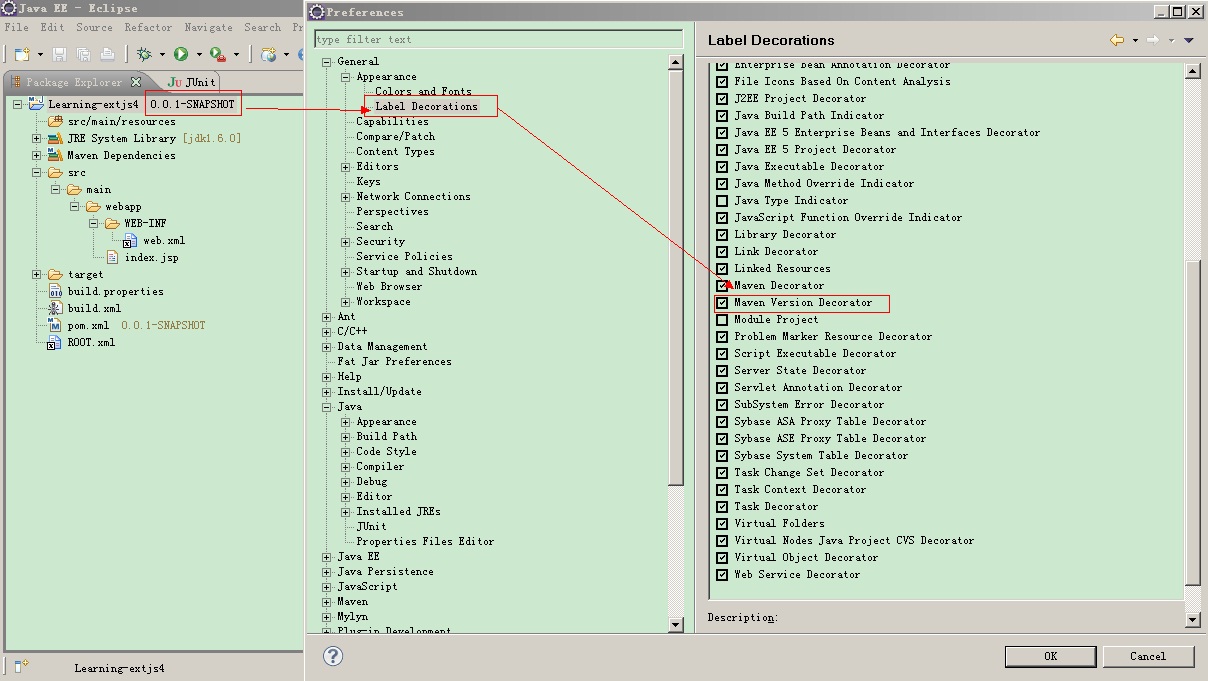Expand the target folder node

click(x=37, y=274)
